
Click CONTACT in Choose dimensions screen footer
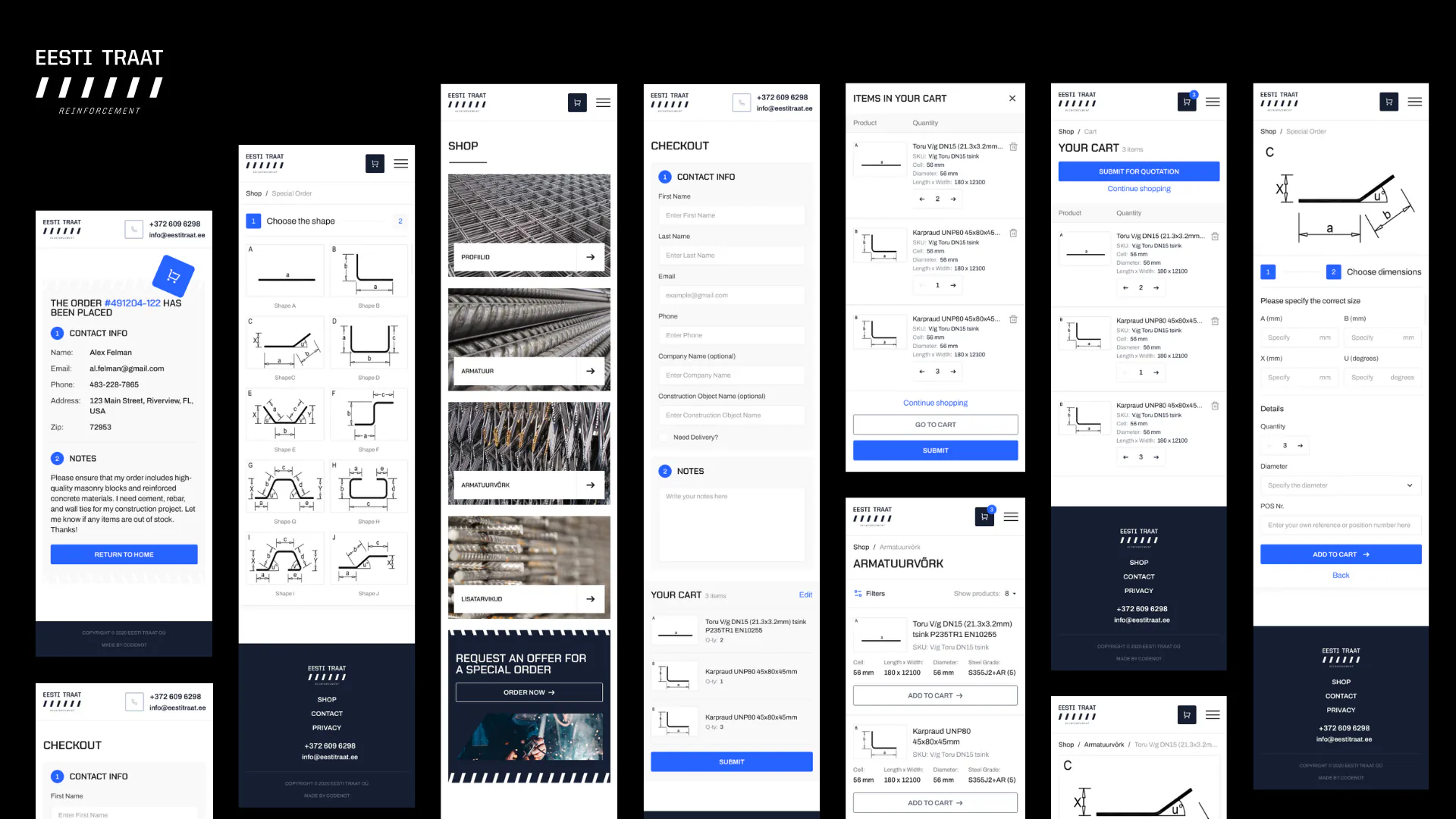pyautogui.click(x=1341, y=696)
